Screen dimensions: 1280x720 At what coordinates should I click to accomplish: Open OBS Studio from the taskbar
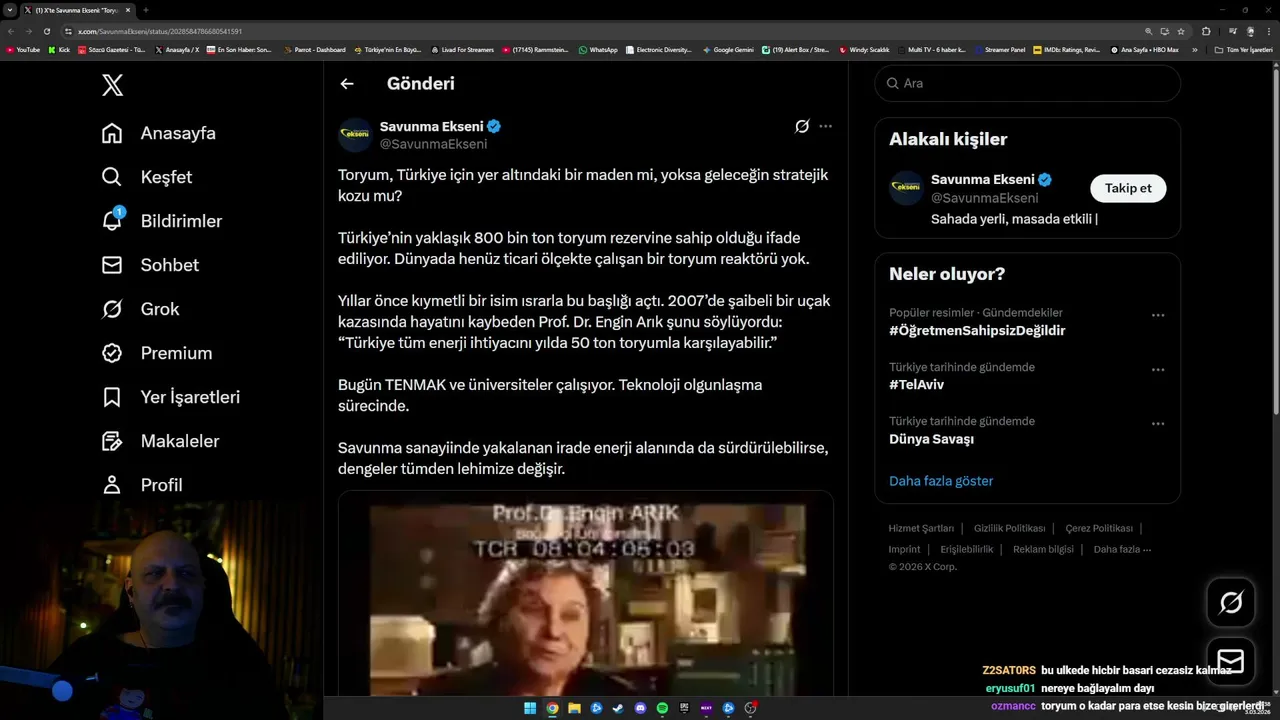[750, 708]
